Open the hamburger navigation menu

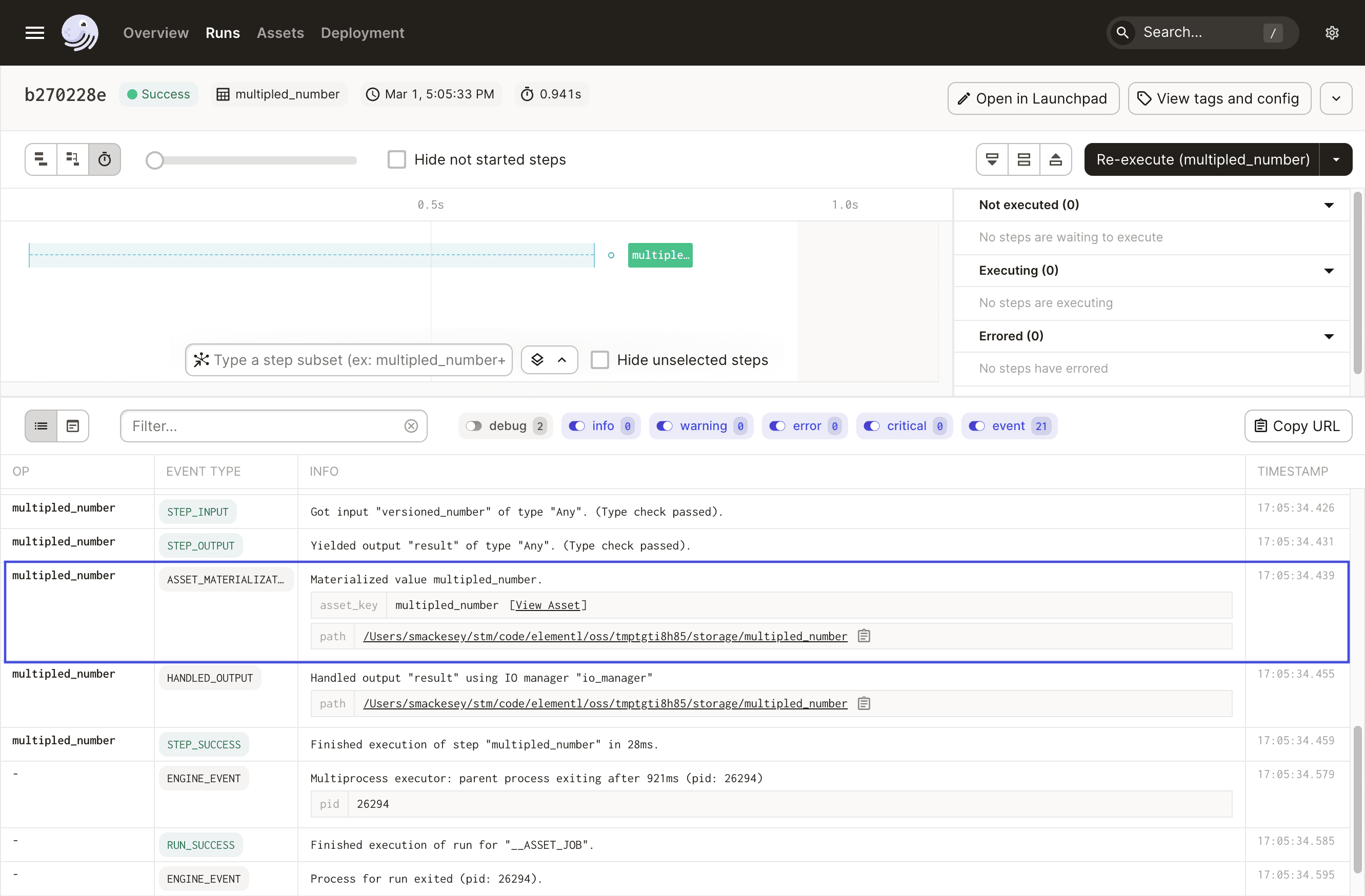pos(34,33)
